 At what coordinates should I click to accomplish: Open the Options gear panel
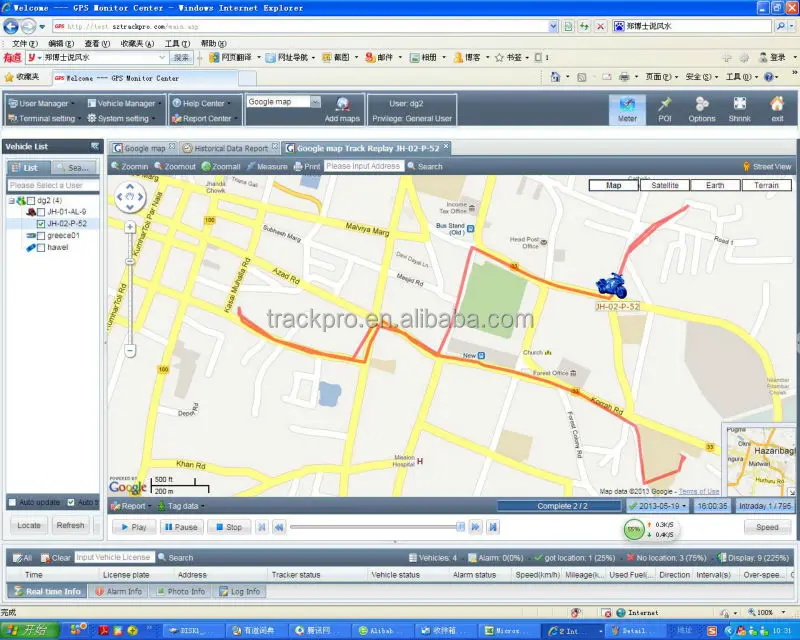click(x=702, y=110)
